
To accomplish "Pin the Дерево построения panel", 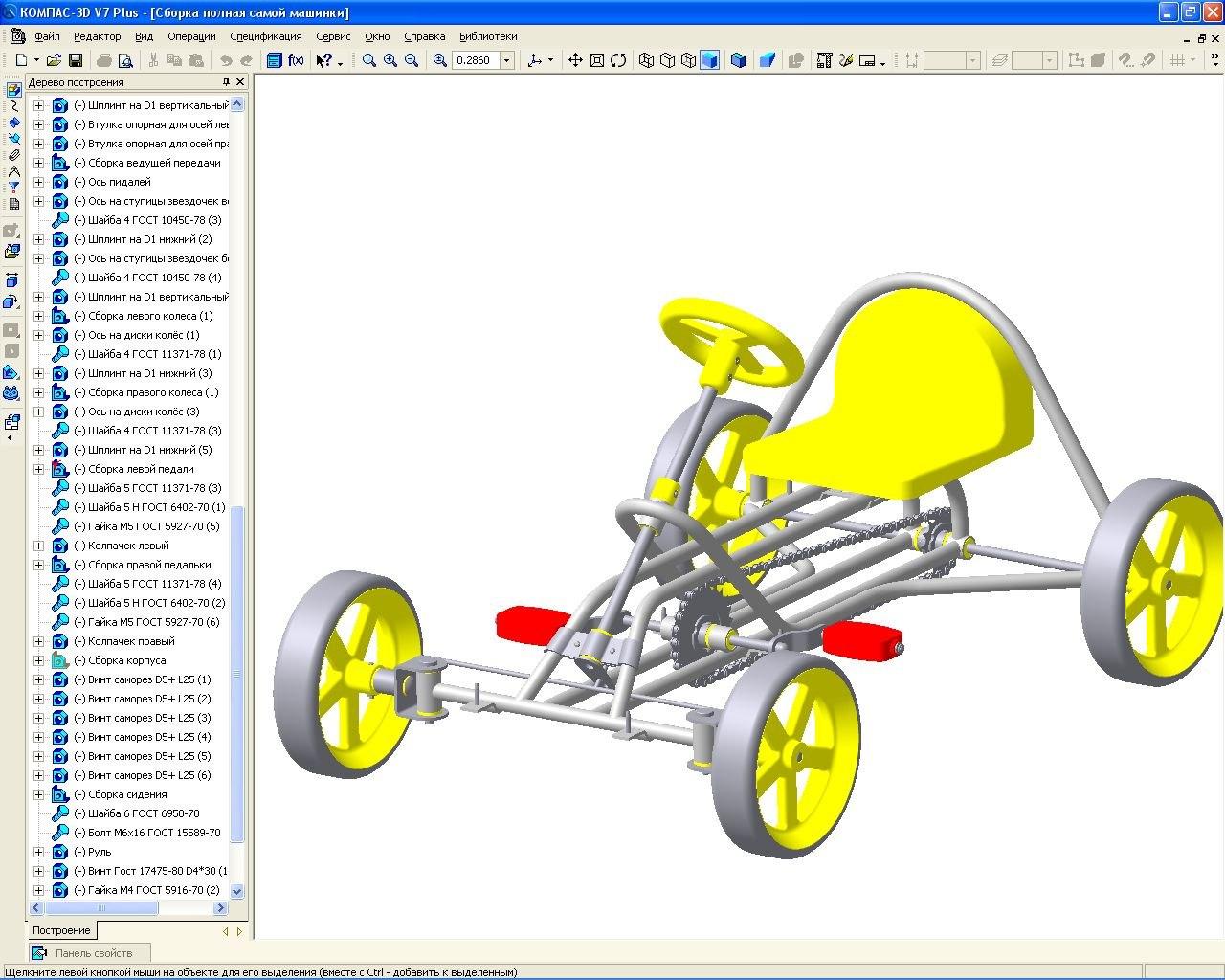I will click(226, 82).
